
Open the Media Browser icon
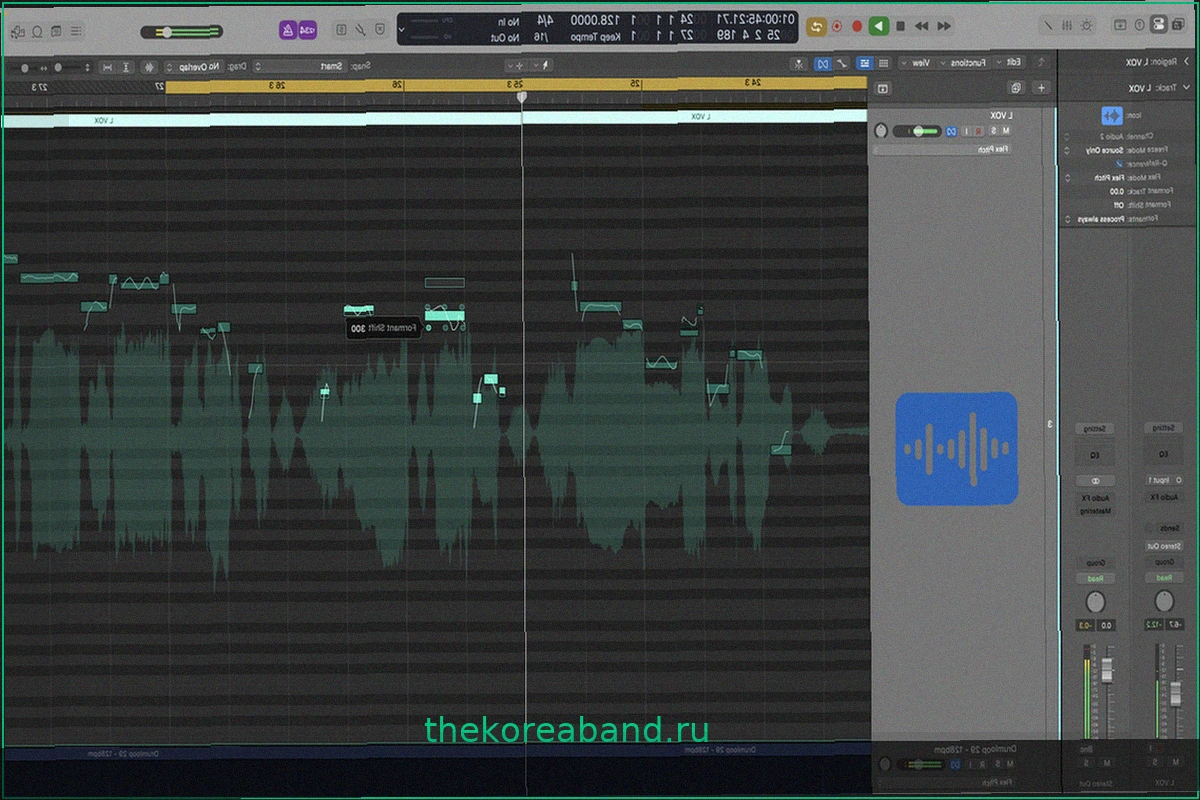[x=18, y=31]
